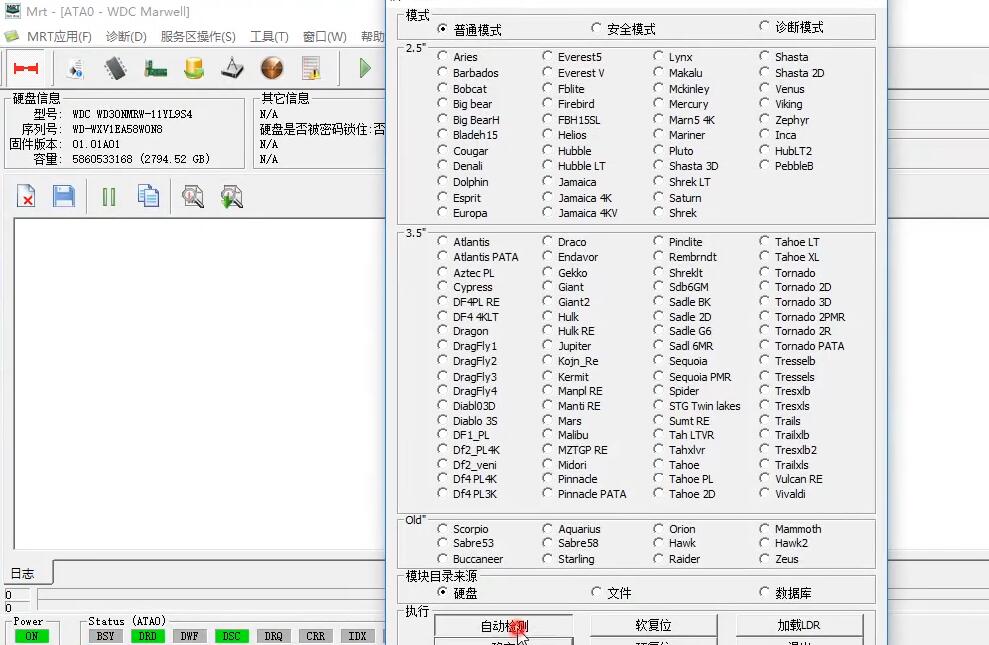
Task: Click the empty log output area
Action: pos(199,384)
